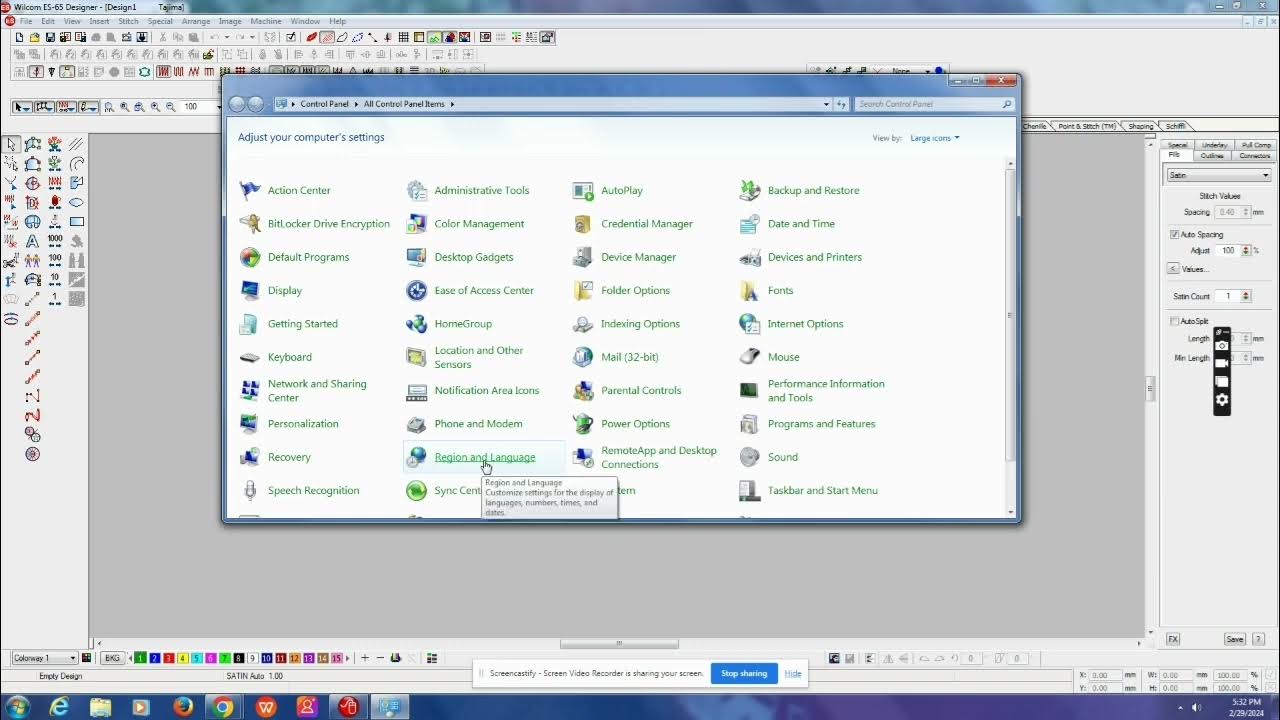Click the Adjust percentage stepper arrows
This screenshot has height=720, width=1280.
pyautogui.click(x=1246, y=251)
